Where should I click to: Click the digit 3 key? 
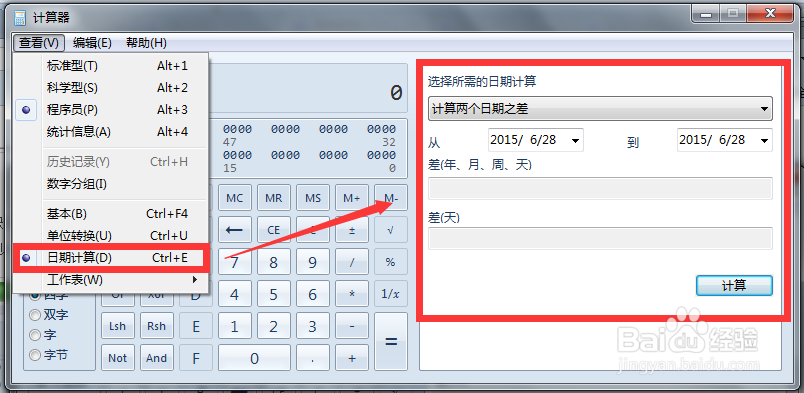(x=313, y=326)
